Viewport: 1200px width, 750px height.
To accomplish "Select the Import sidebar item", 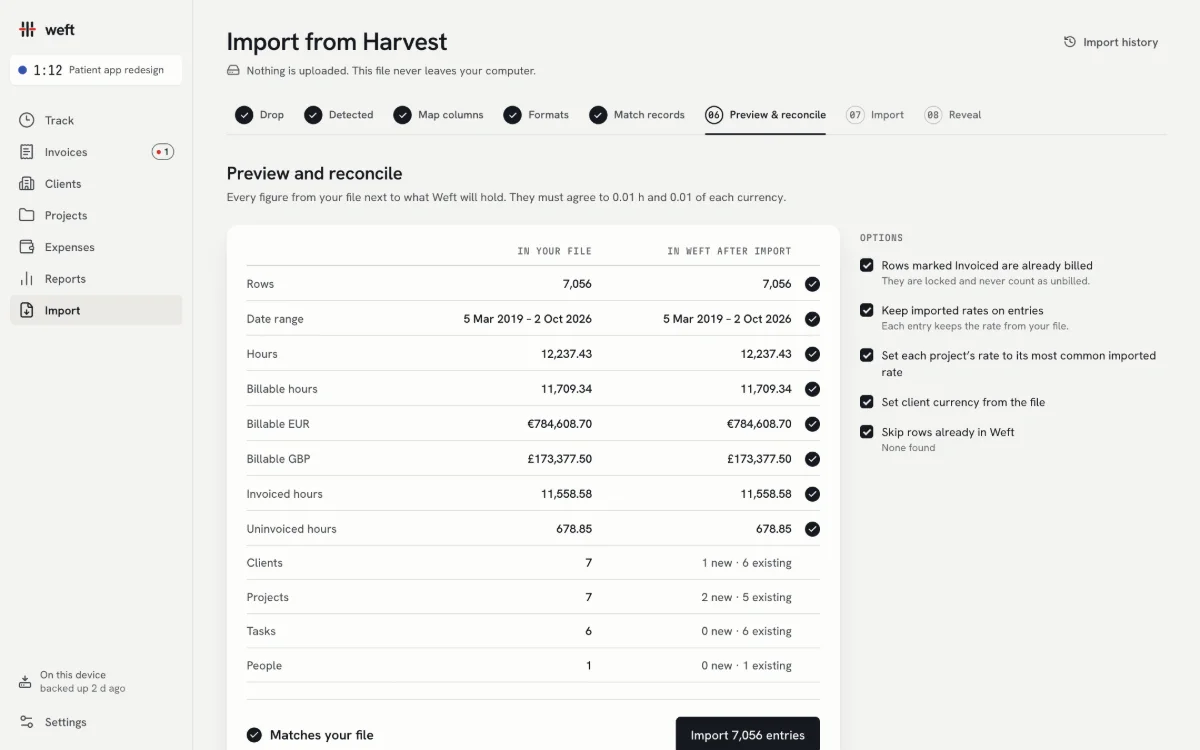I will [x=96, y=310].
